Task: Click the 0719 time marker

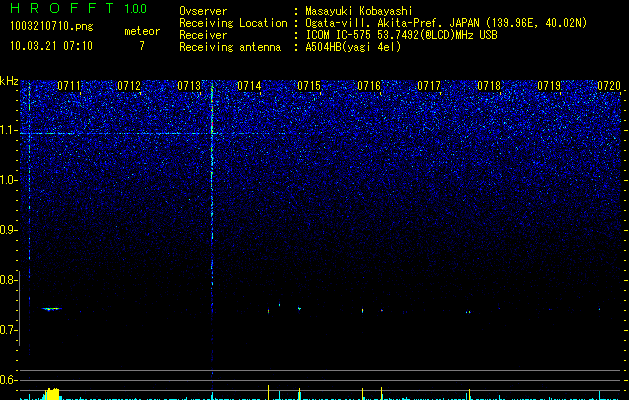Action: click(x=549, y=86)
